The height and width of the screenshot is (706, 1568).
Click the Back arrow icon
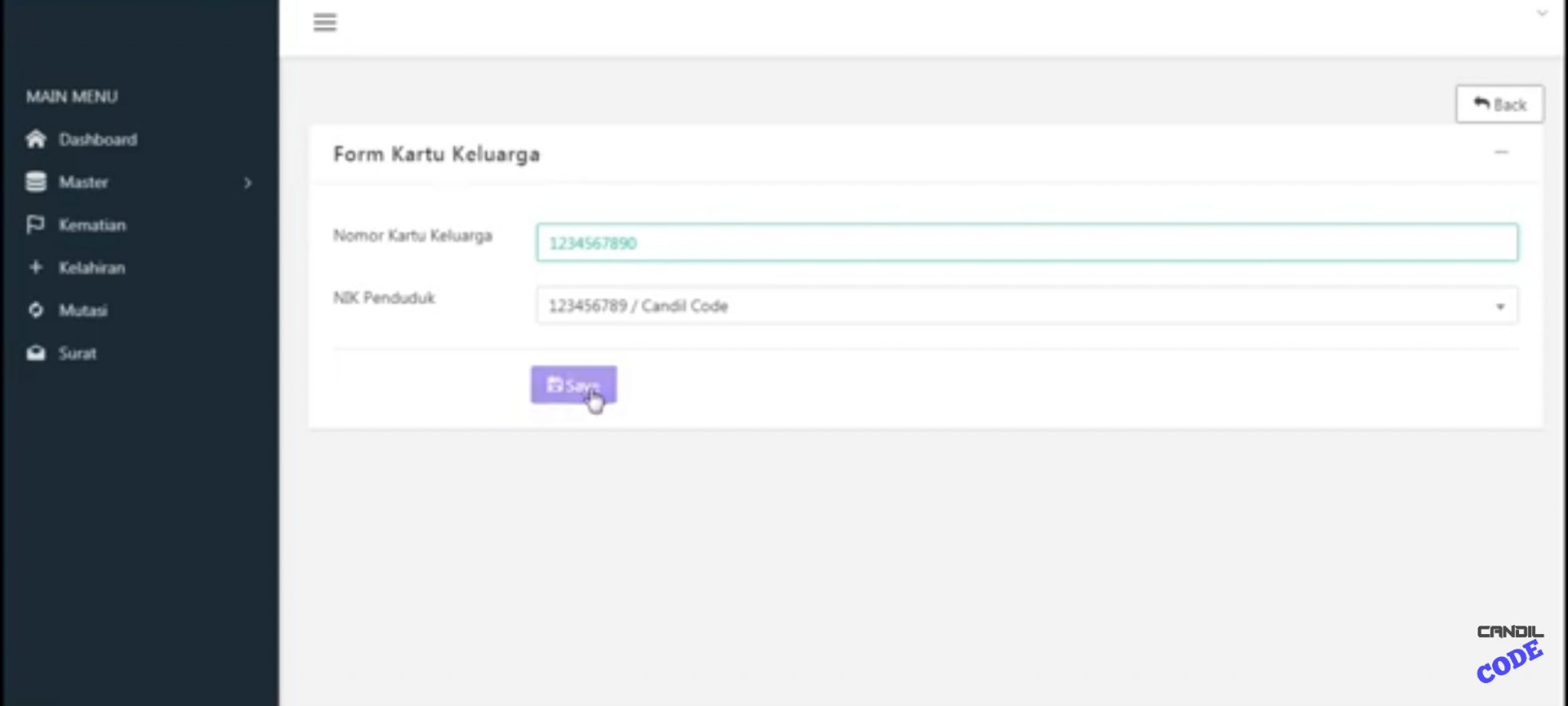[x=1483, y=102]
